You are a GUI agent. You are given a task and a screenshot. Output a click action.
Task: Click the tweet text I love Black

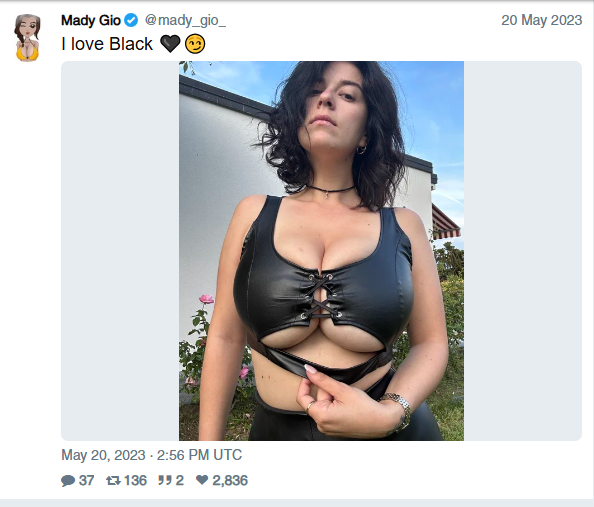(107, 44)
